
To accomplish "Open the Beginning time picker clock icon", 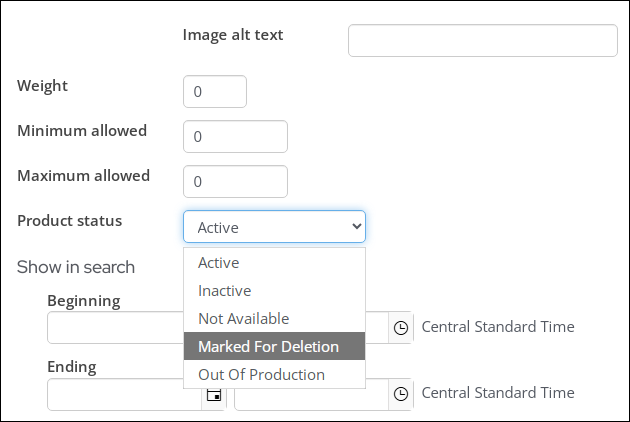I will pos(401,328).
